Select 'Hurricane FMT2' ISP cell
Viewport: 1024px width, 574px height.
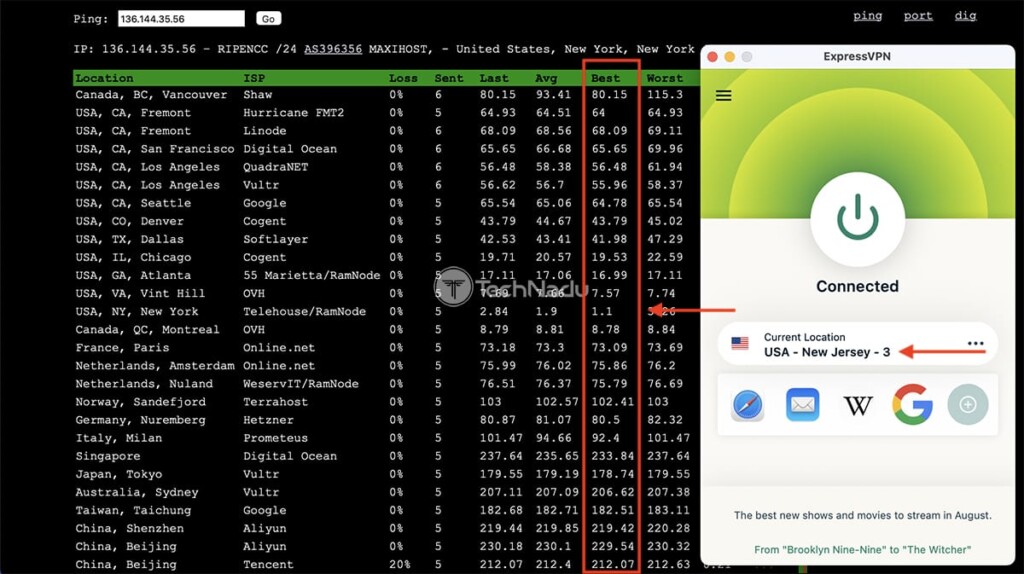tap(294, 112)
